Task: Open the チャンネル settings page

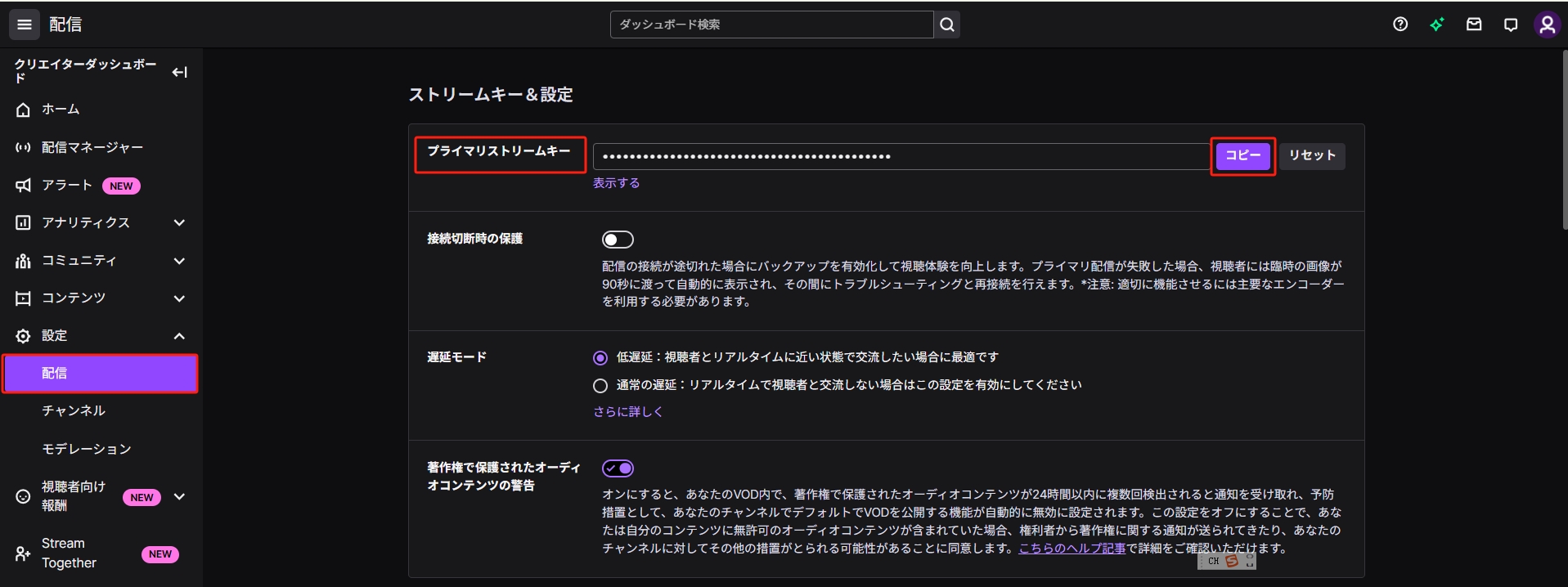Action: click(x=74, y=410)
